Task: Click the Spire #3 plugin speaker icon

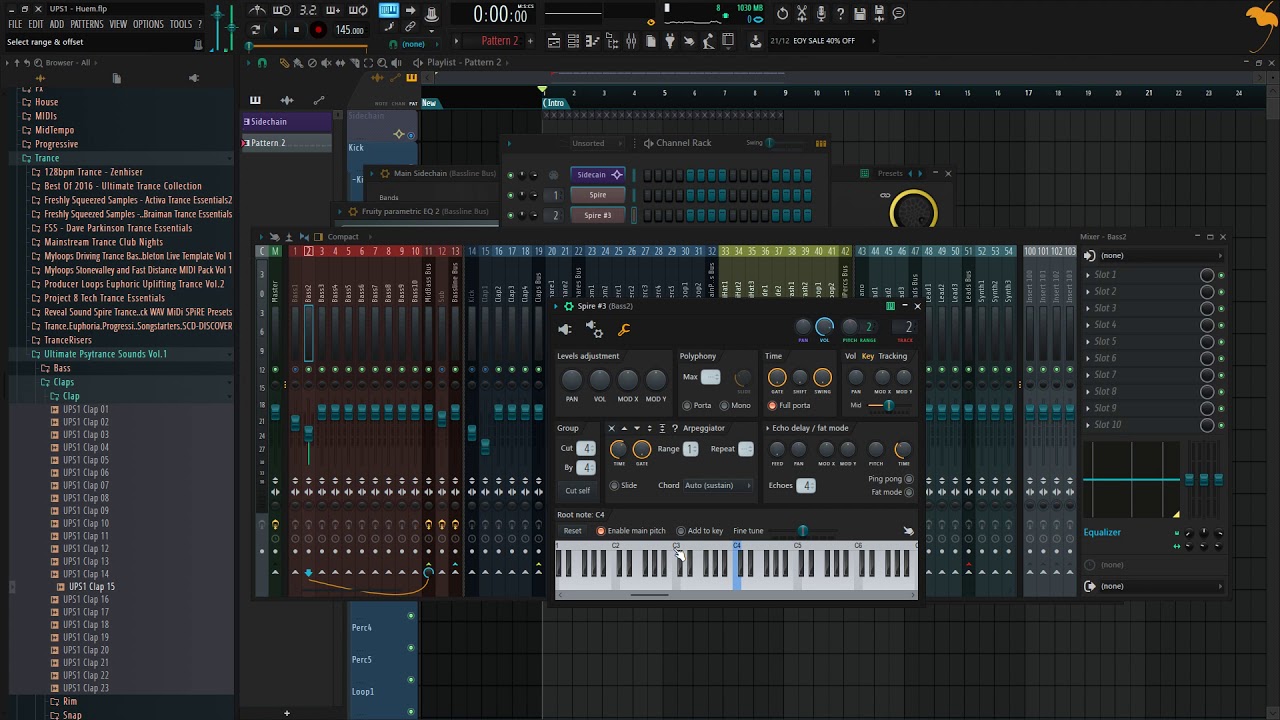Action: [x=565, y=330]
